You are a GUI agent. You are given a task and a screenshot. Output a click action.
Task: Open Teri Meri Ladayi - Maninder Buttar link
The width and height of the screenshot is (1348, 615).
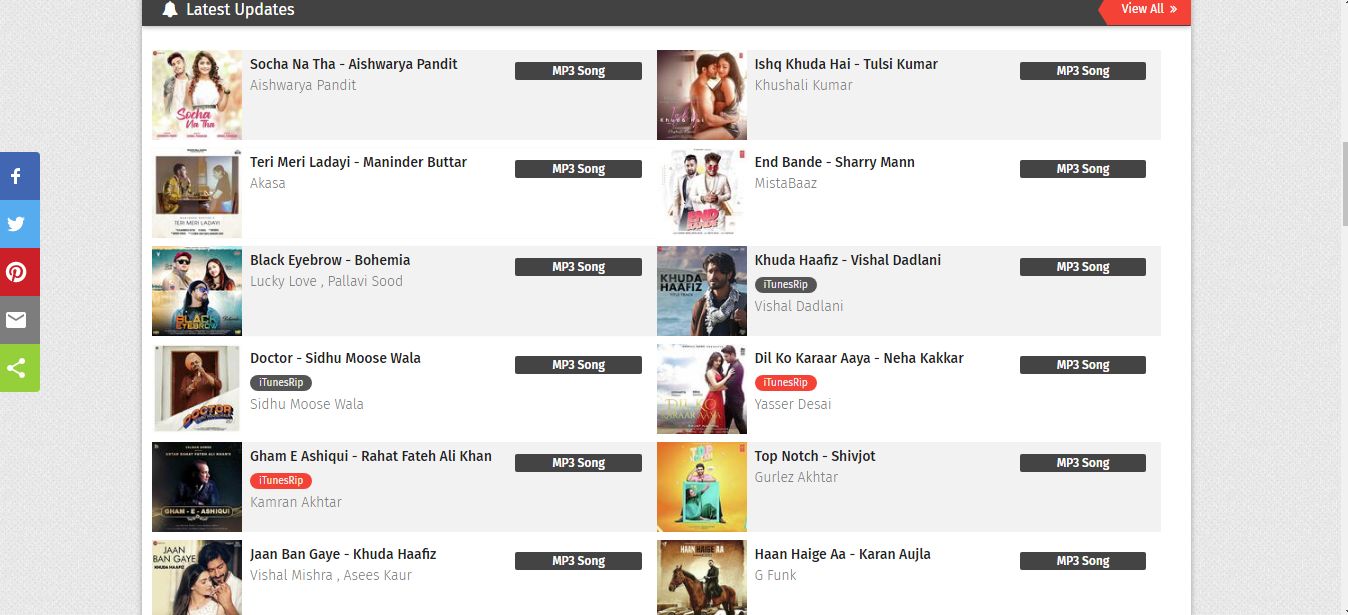pyautogui.click(x=358, y=162)
